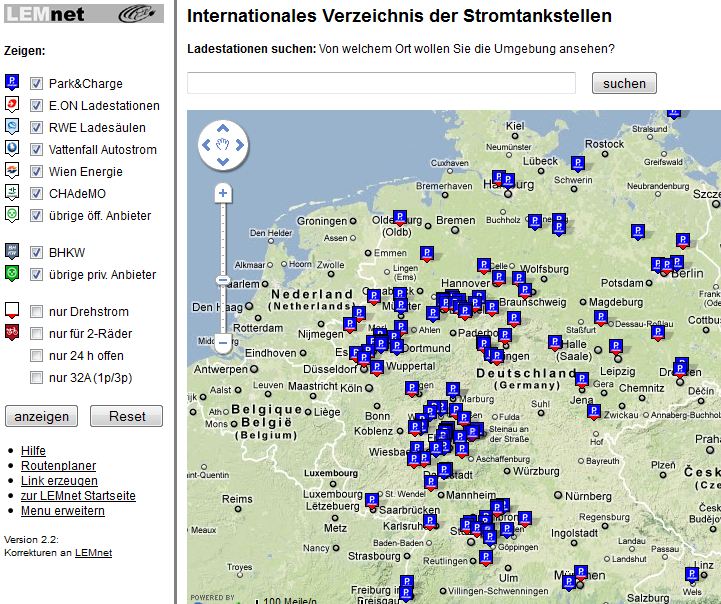
Task: Open the Routenplaner link
Action: pos(58,466)
